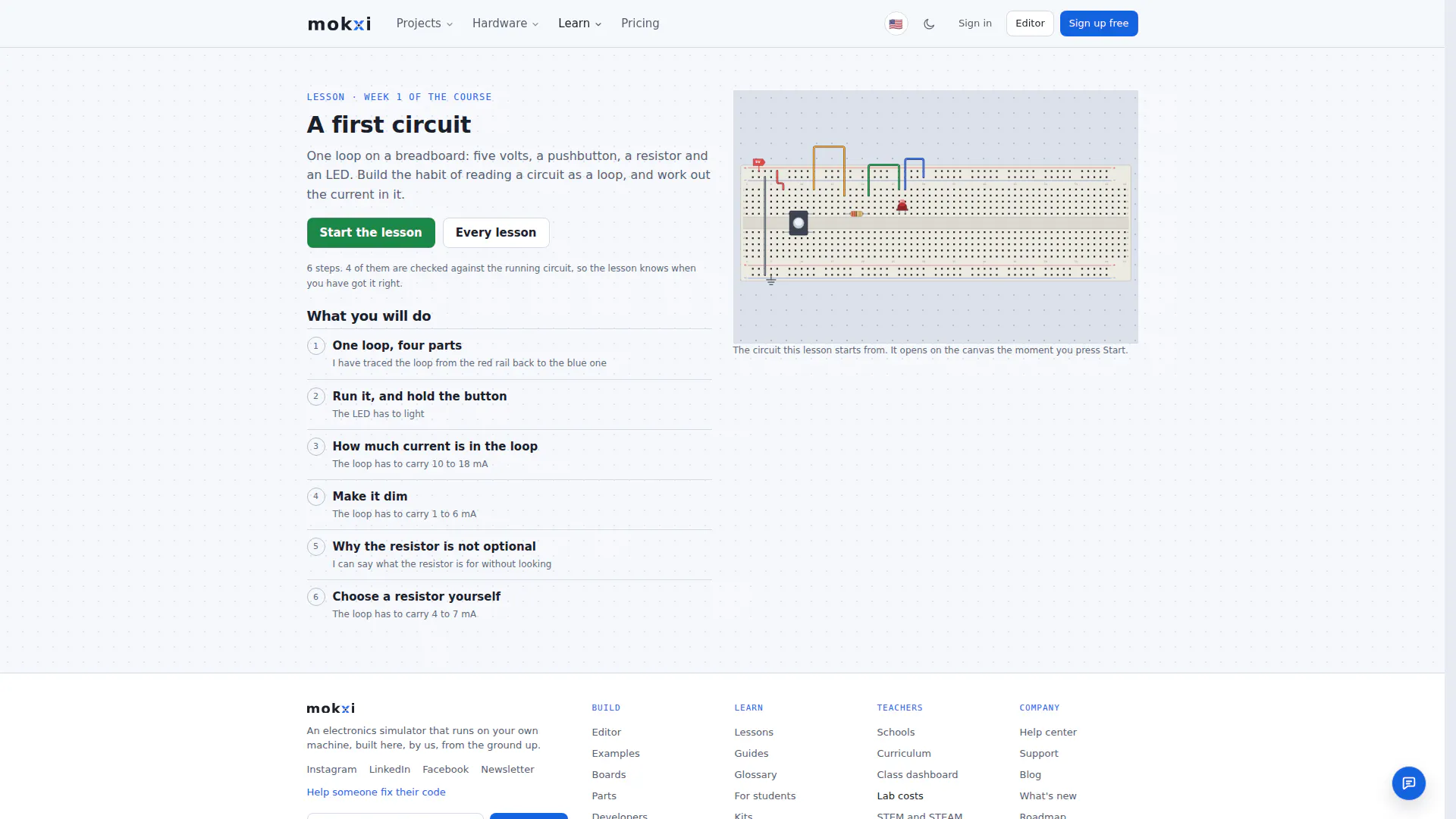Image resolution: width=1456 pixels, height=819 pixels.
Task: Click Sign up free
Action: [1098, 24]
